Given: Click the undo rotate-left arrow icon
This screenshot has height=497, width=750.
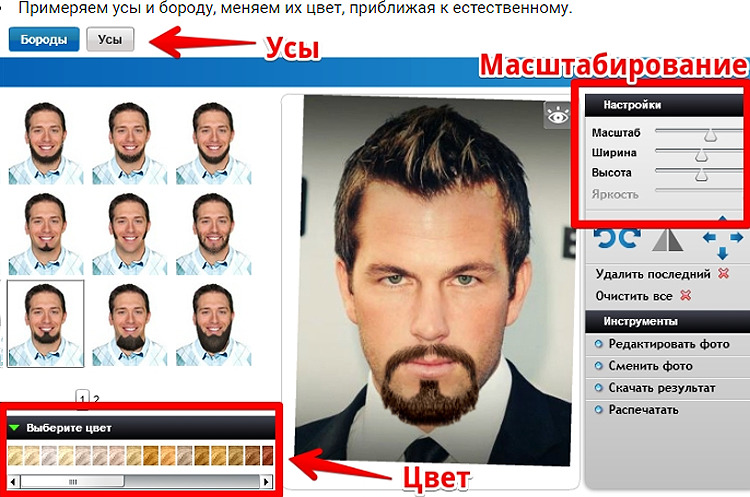Looking at the screenshot, I should 605,237.
